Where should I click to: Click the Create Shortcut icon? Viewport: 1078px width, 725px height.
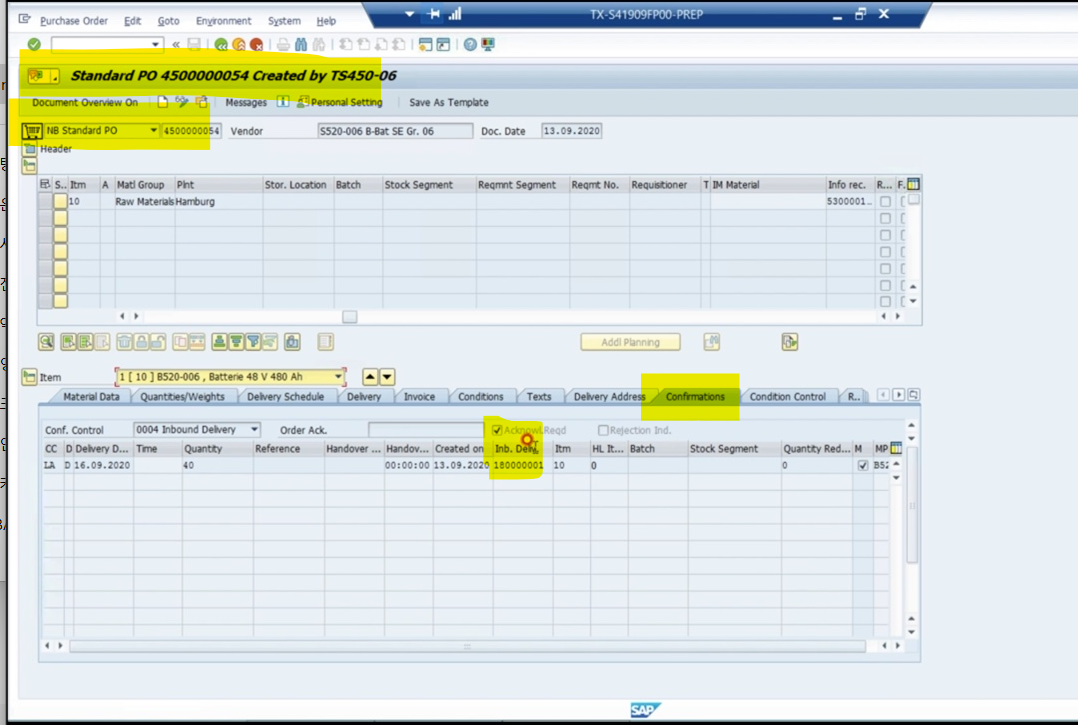click(x=443, y=45)
